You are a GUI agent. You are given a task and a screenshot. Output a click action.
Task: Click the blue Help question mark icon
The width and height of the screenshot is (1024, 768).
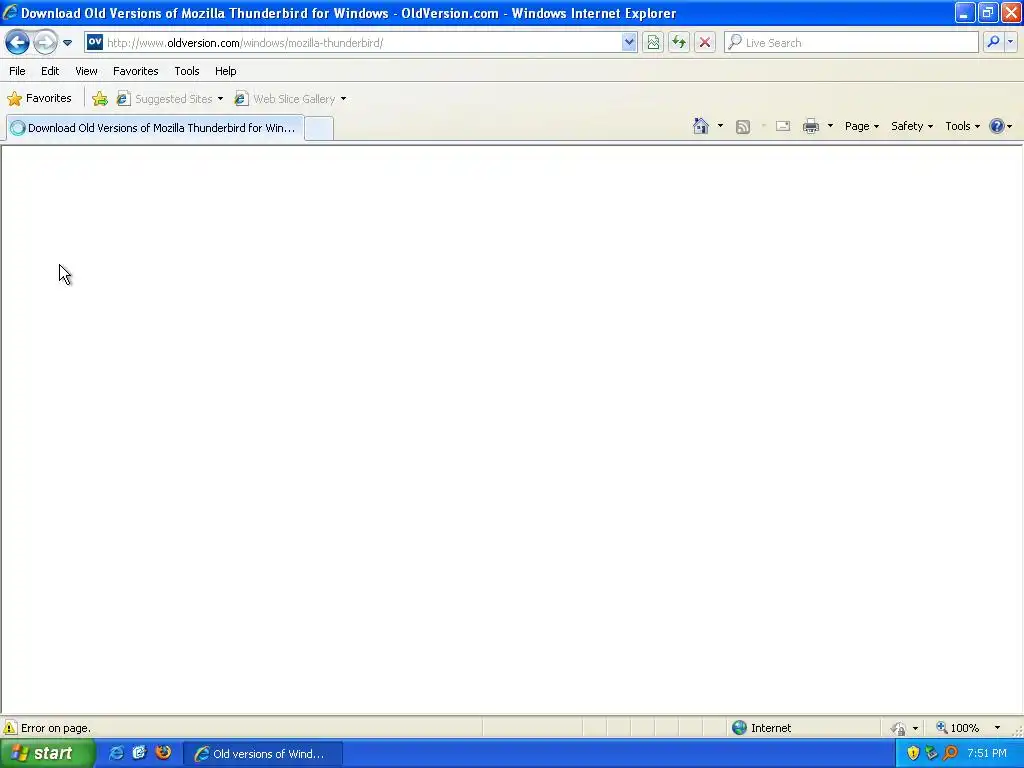click(x=997, y=126)
